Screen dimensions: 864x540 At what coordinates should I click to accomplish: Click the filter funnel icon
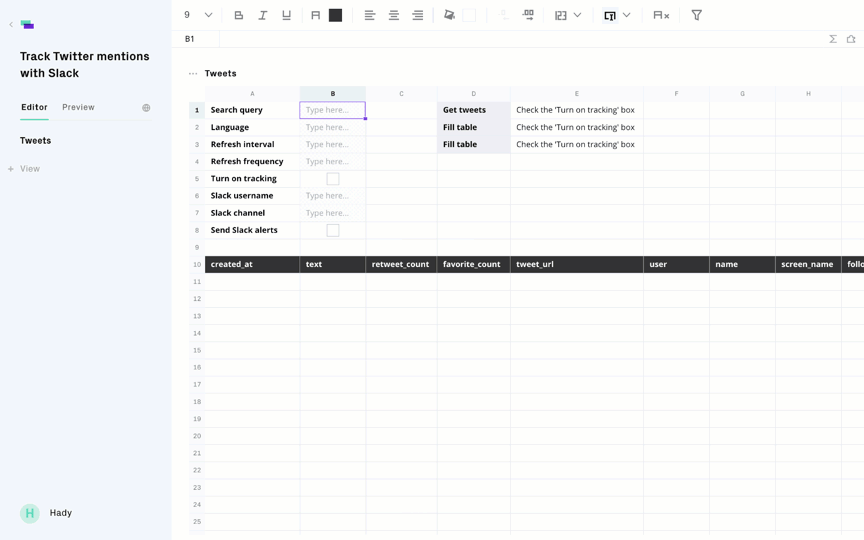[x=696, y=15]
